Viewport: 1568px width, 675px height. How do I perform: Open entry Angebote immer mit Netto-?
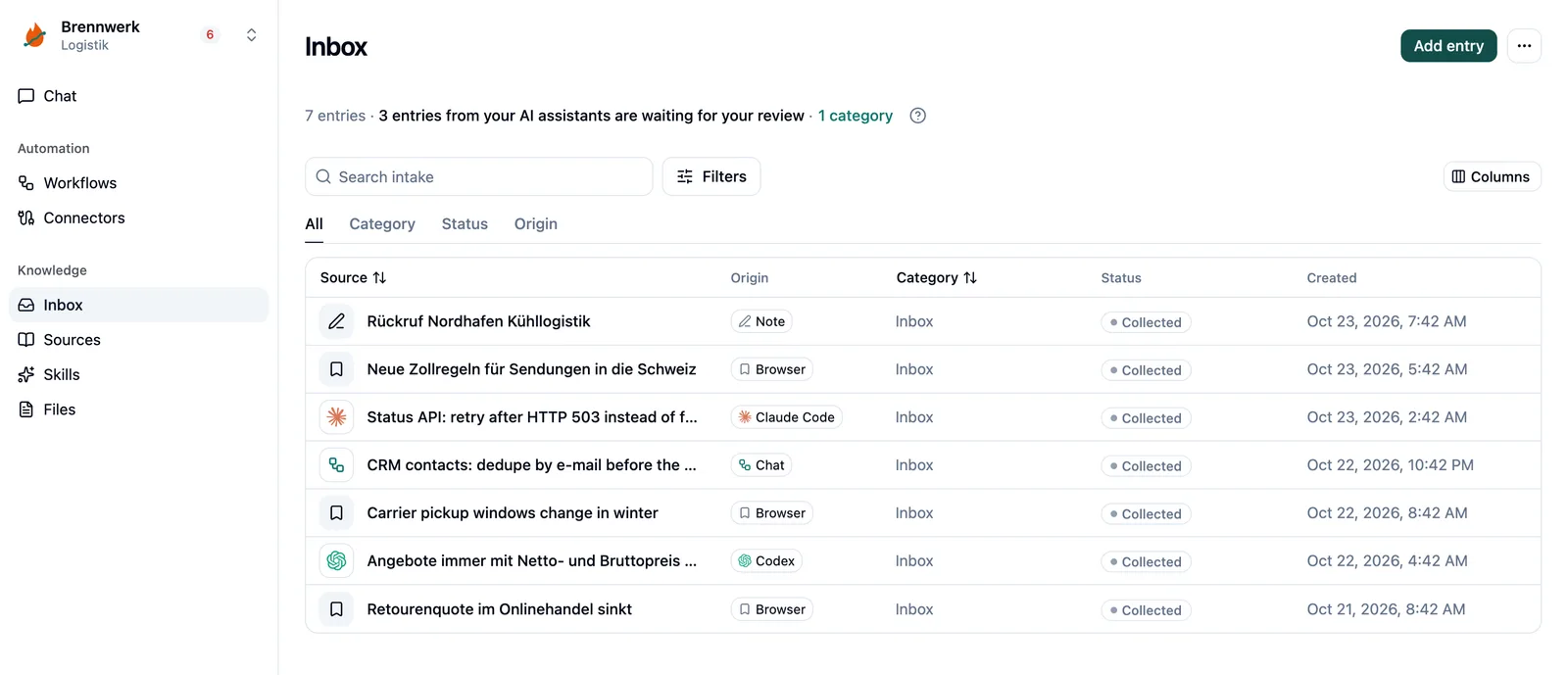click(532, 561)
